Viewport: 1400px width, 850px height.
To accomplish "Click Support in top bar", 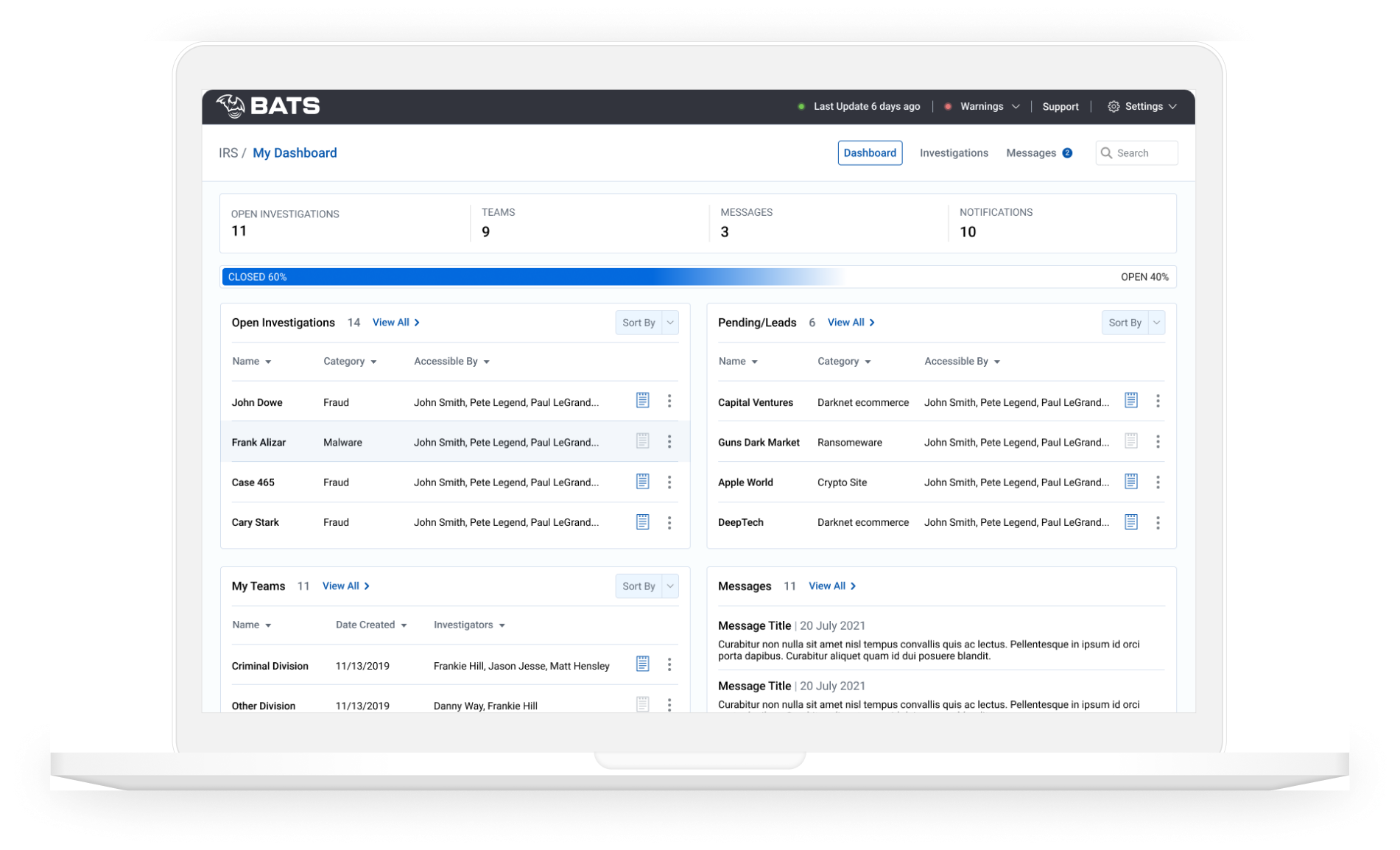I will (x=1060, y=107).
